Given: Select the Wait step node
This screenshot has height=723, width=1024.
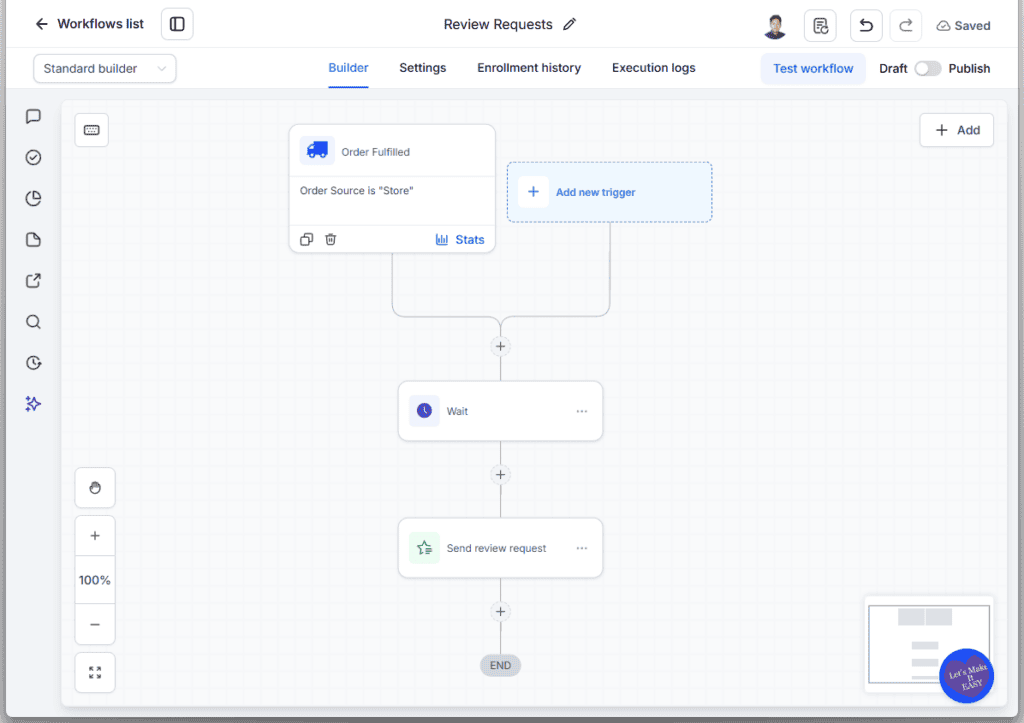Looking at the screenshot, I should (500, 411).
